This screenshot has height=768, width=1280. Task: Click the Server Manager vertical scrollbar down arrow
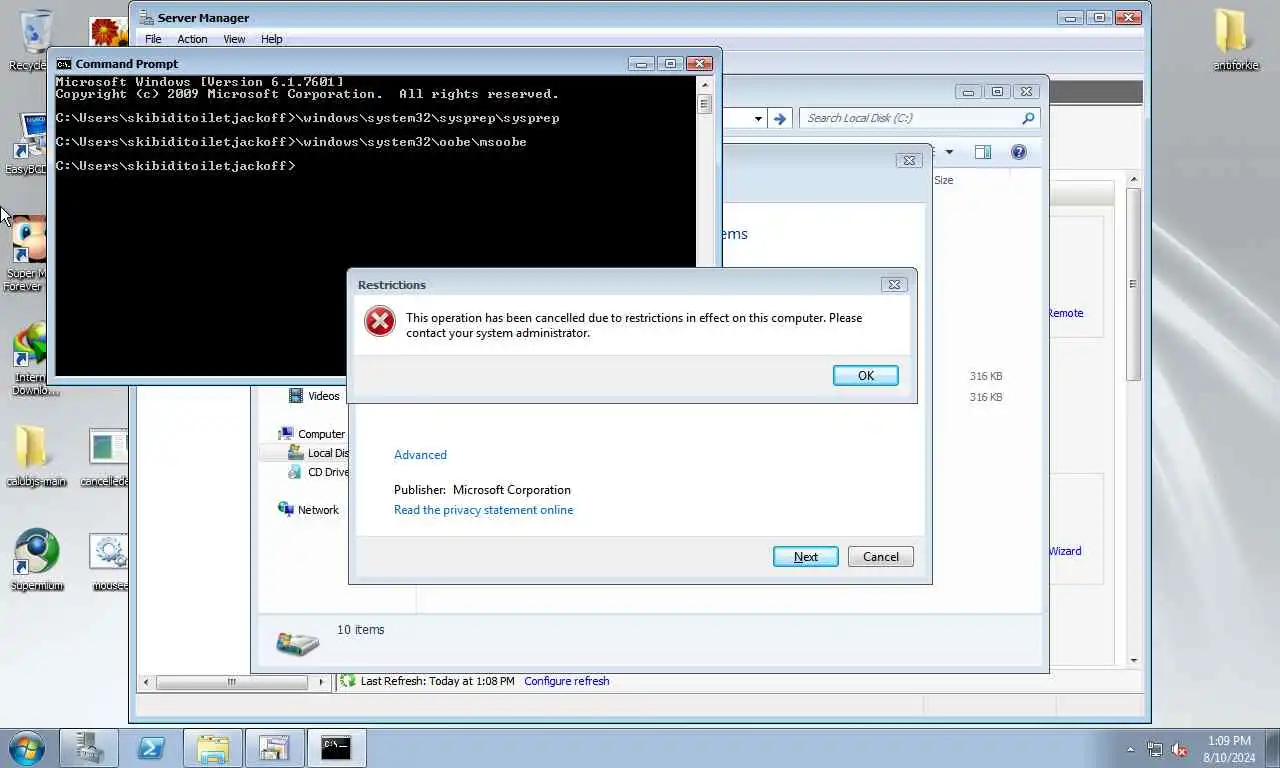(x=1133, y=660)
